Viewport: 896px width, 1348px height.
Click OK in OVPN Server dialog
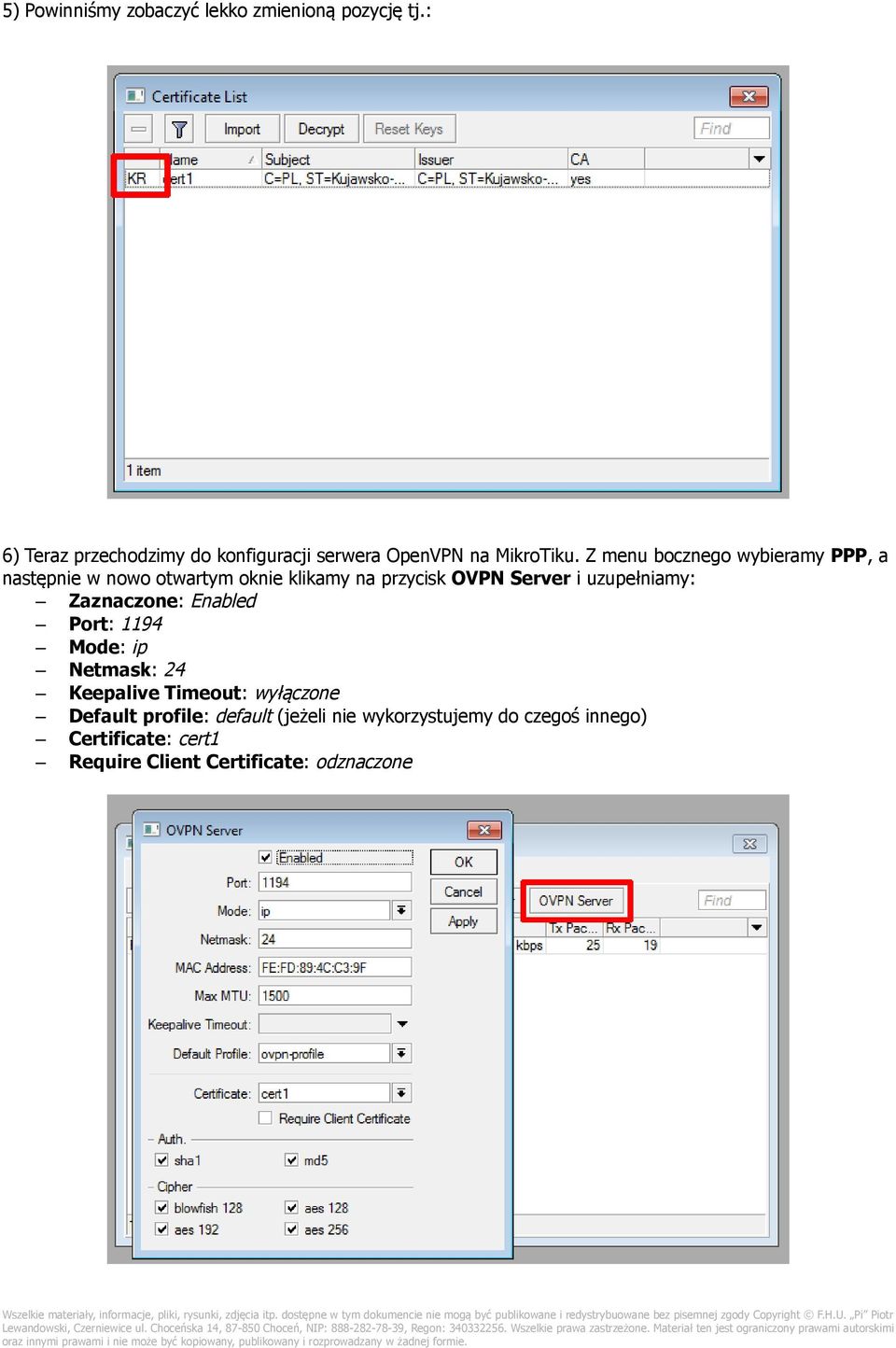coord(464,862)
